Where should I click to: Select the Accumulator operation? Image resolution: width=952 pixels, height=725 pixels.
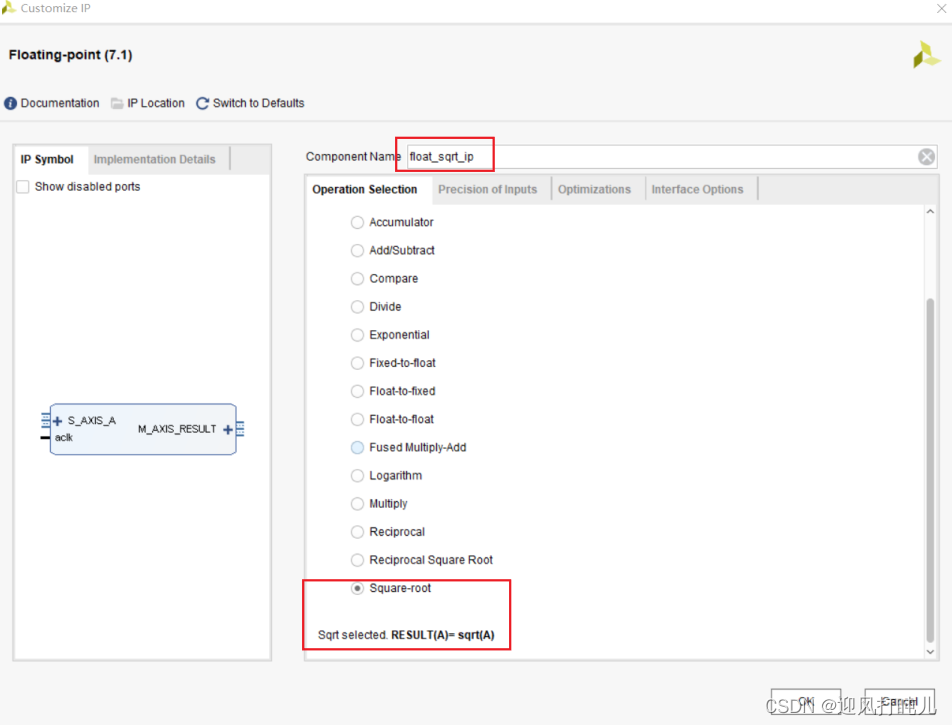357,222
